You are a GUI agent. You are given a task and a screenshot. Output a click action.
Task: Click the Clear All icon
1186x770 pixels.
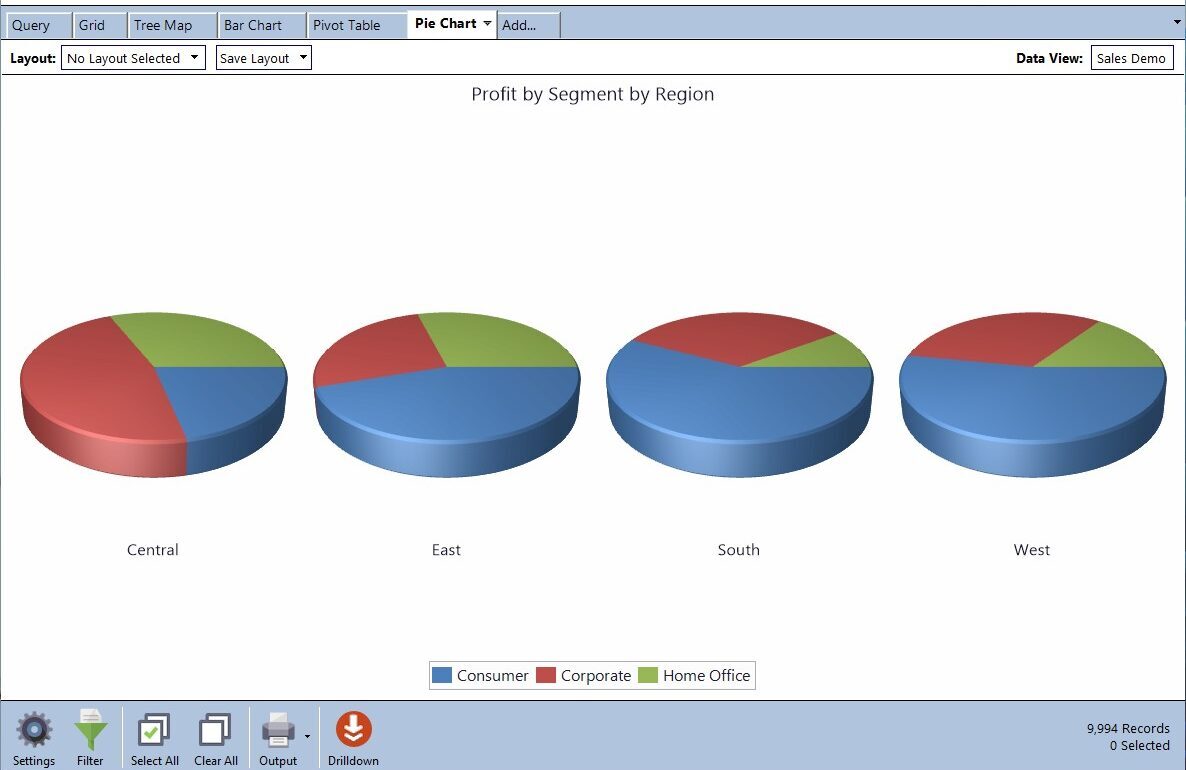215,732
